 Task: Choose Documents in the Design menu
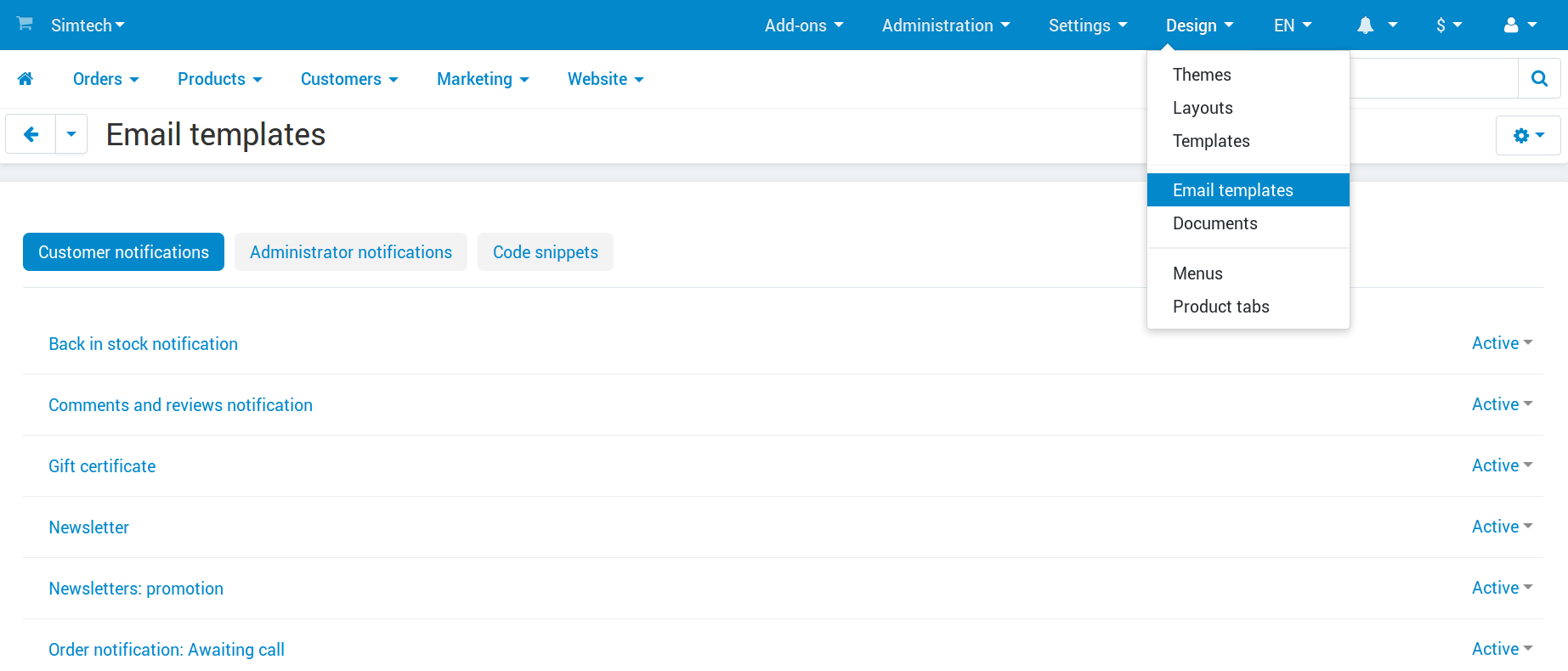click(x=1248, y=223)
